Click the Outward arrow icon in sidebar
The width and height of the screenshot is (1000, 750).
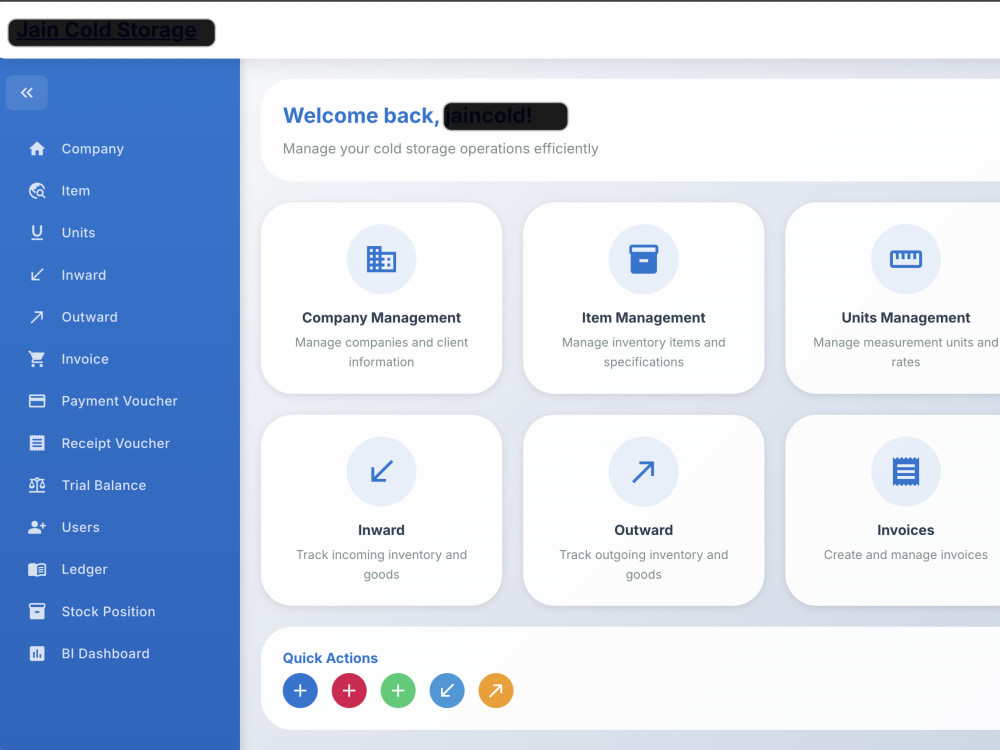pos(37,317)
